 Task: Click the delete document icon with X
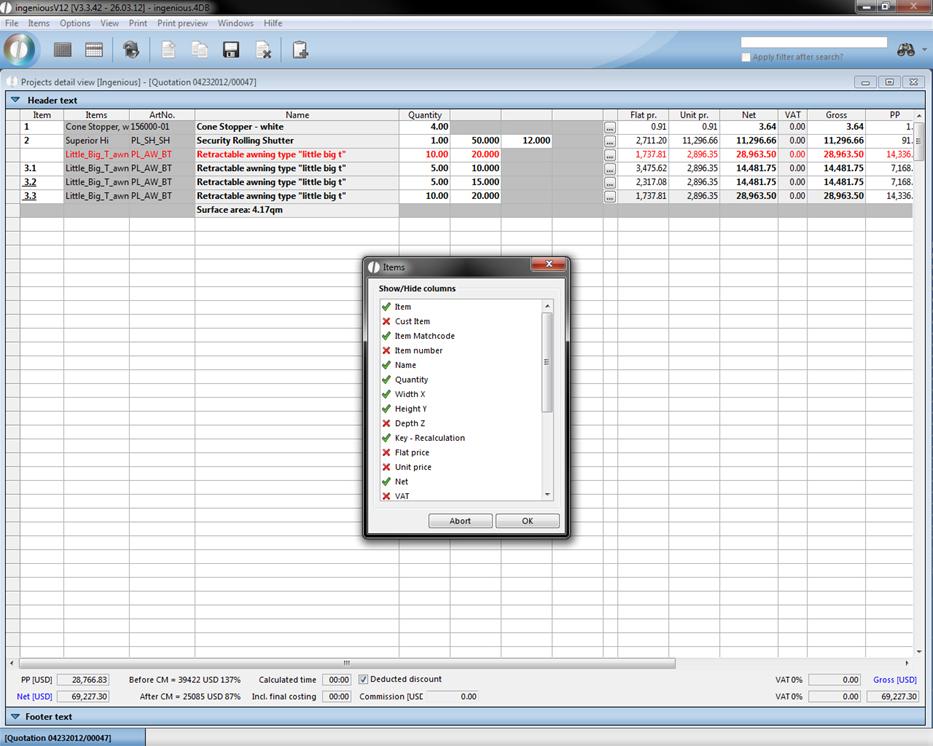(x=263, y=50)
